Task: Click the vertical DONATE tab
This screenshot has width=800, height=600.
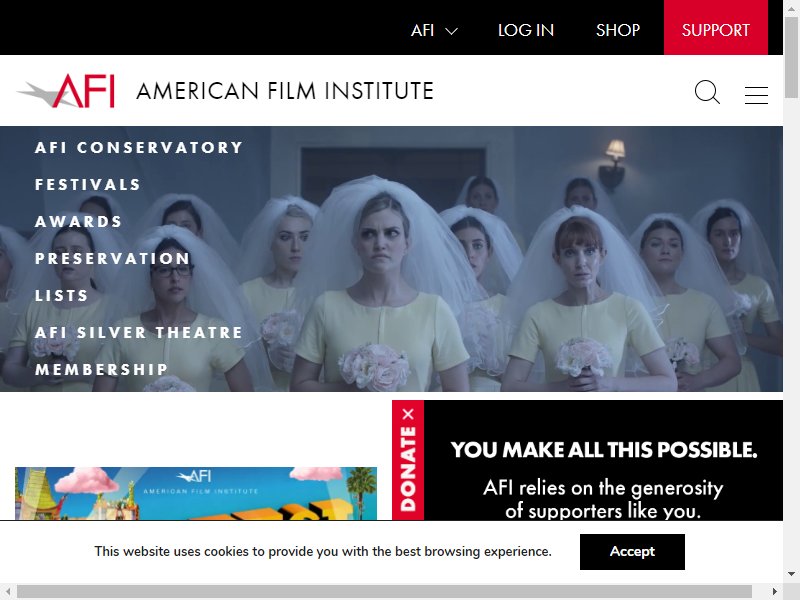Action: 408,468
